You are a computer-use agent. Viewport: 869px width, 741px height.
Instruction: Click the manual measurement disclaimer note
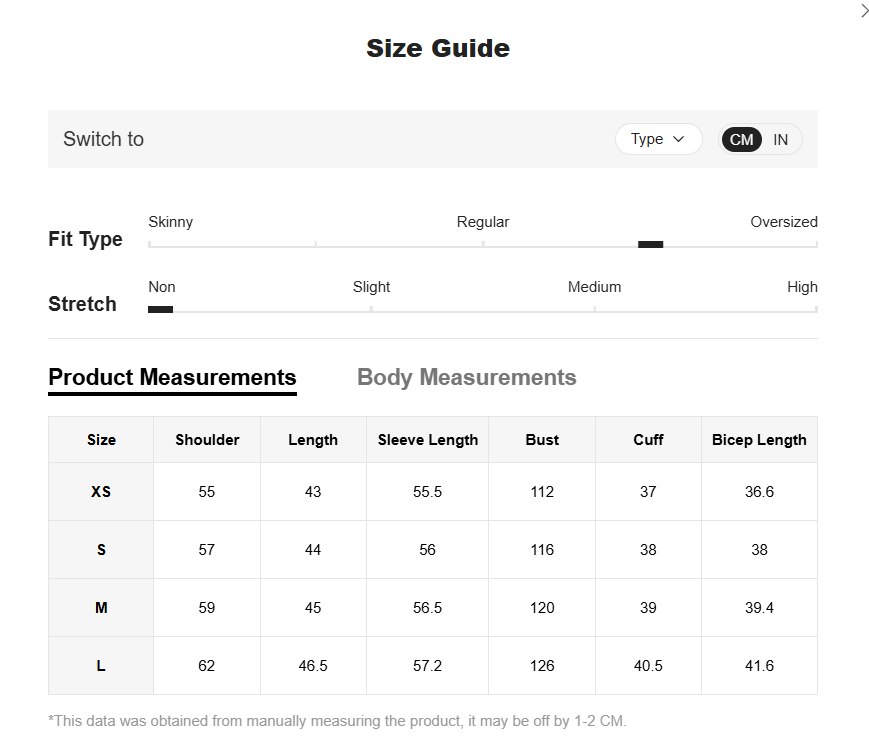[x=337, y=721]
